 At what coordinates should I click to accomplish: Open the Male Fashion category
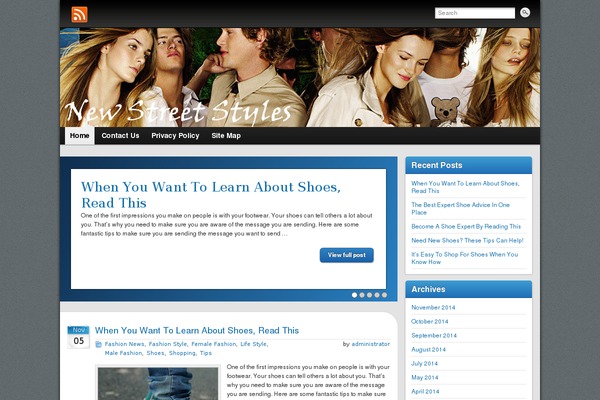point(123,353)
